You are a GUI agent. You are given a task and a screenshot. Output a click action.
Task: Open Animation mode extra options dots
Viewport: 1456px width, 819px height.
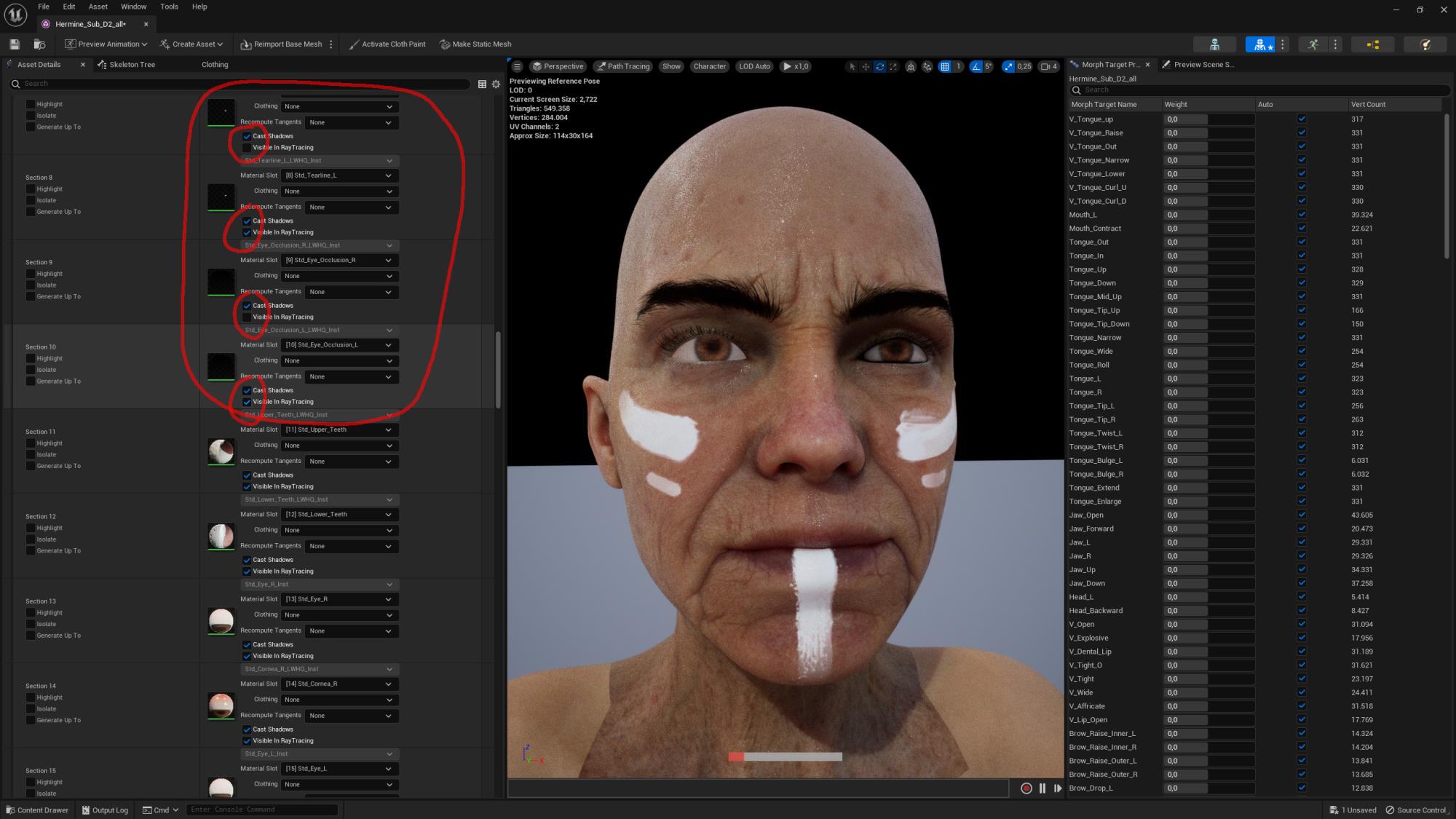point(1335,44)
